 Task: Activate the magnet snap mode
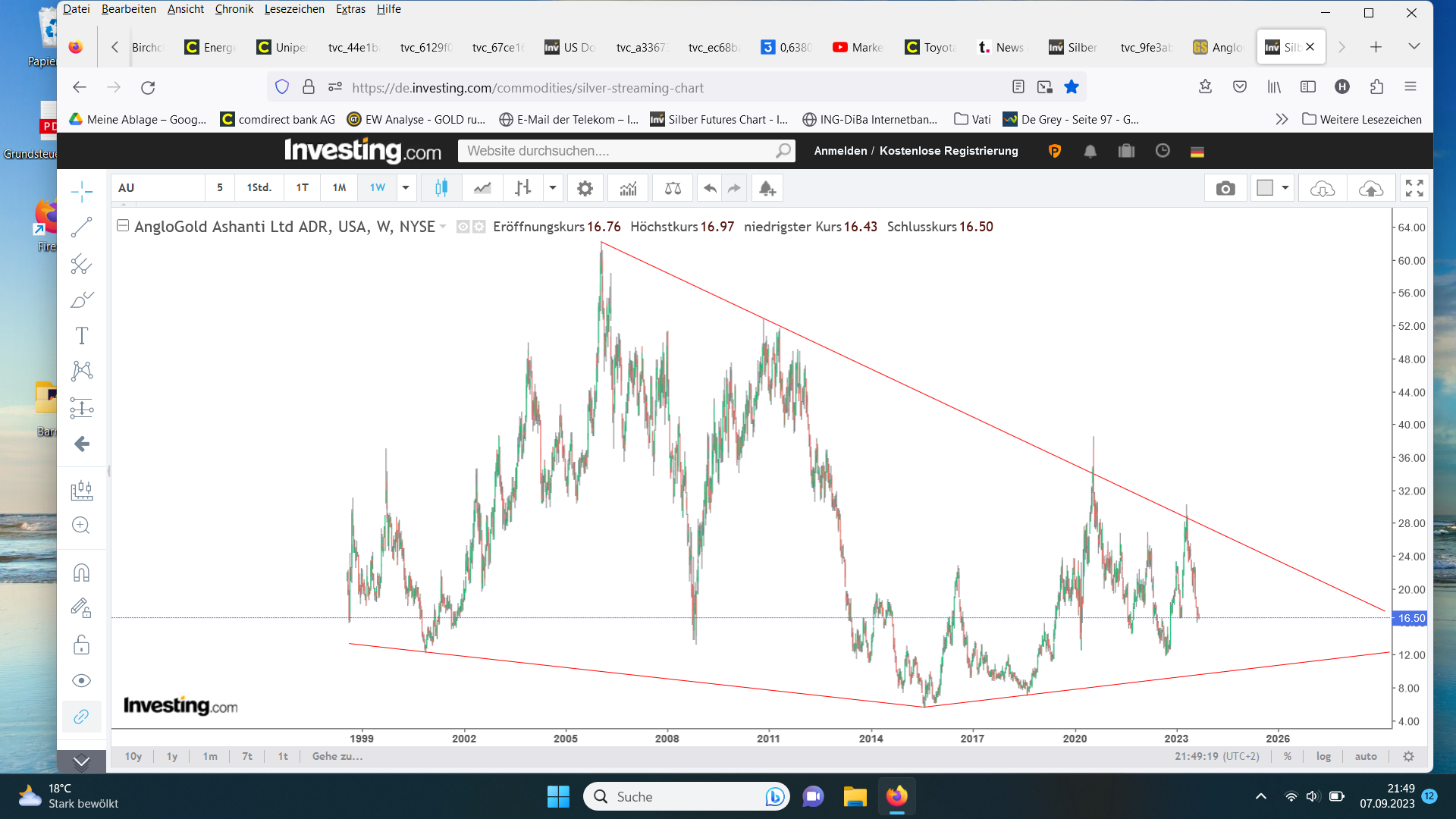(81, 573)
